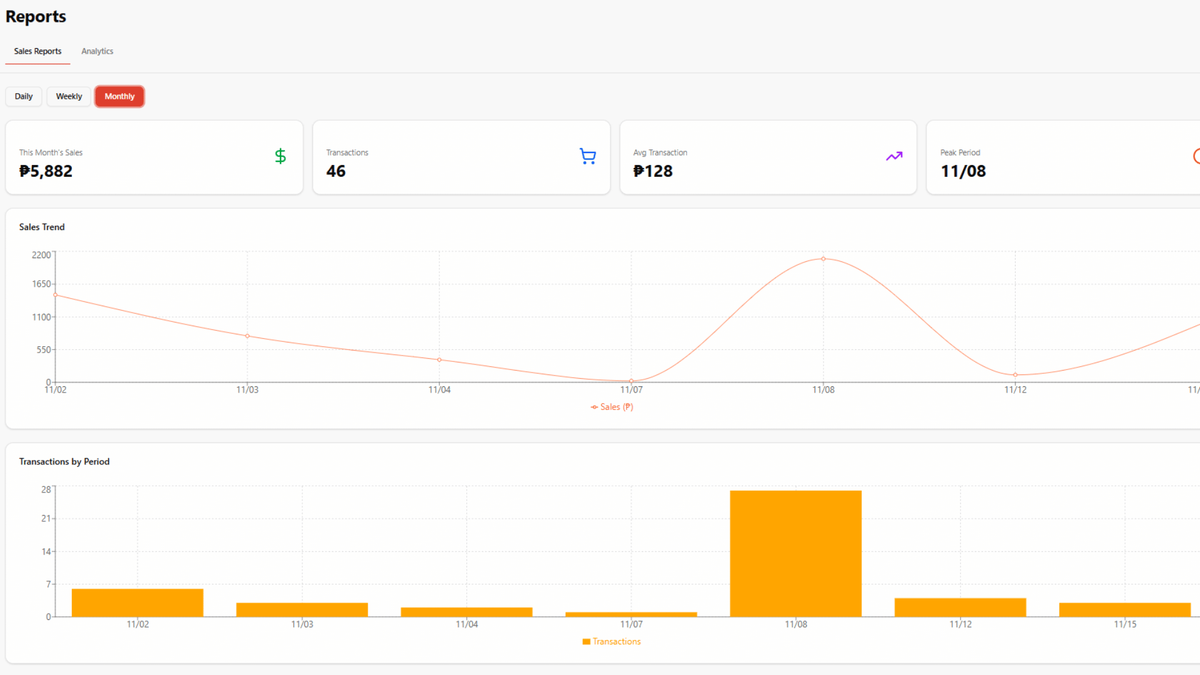Click the Sales (₱) legend marker
Image resolution: width=1200 pixels, height=675 pixels.
(594, 407)
